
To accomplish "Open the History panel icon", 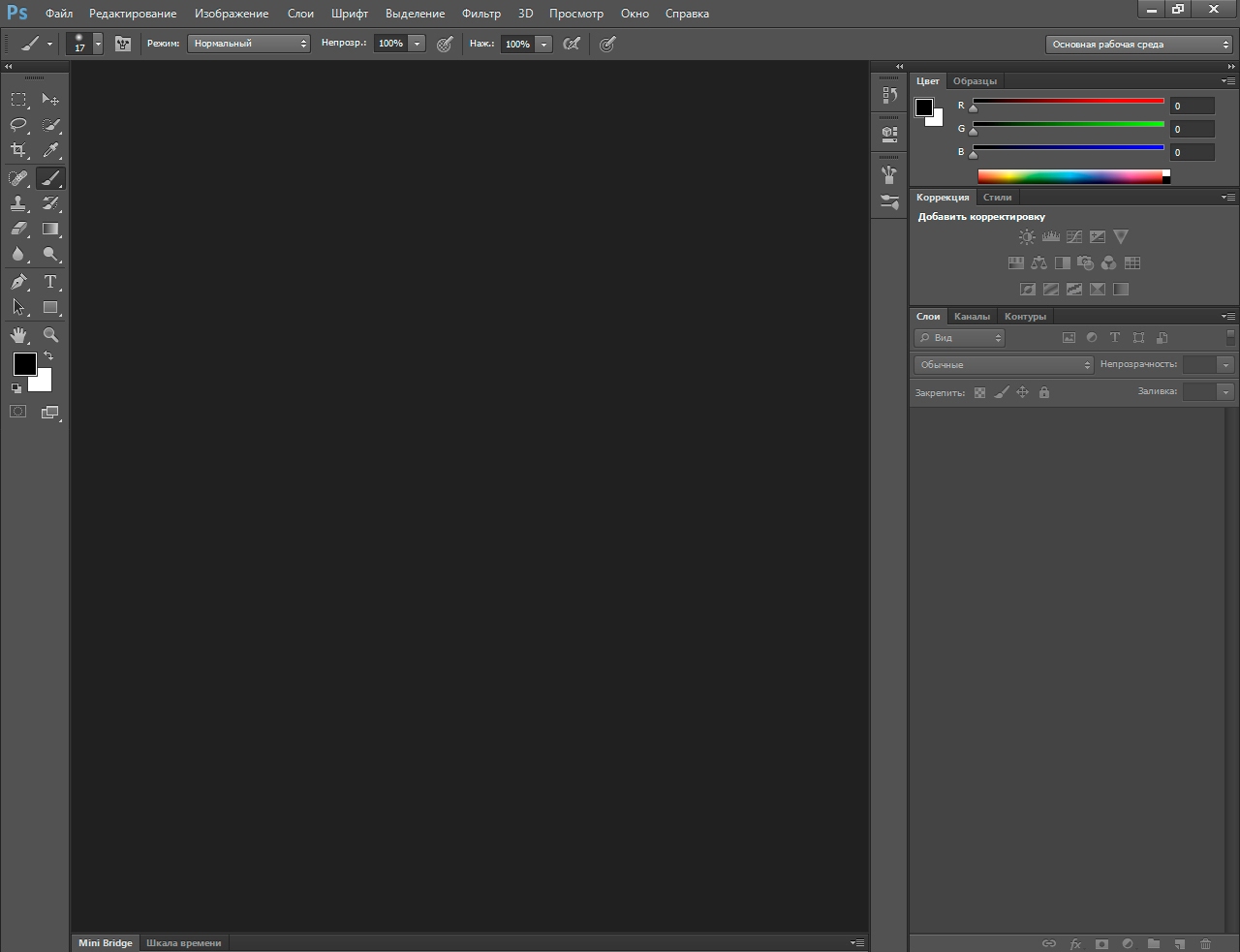I will click(x=889, y=95).
